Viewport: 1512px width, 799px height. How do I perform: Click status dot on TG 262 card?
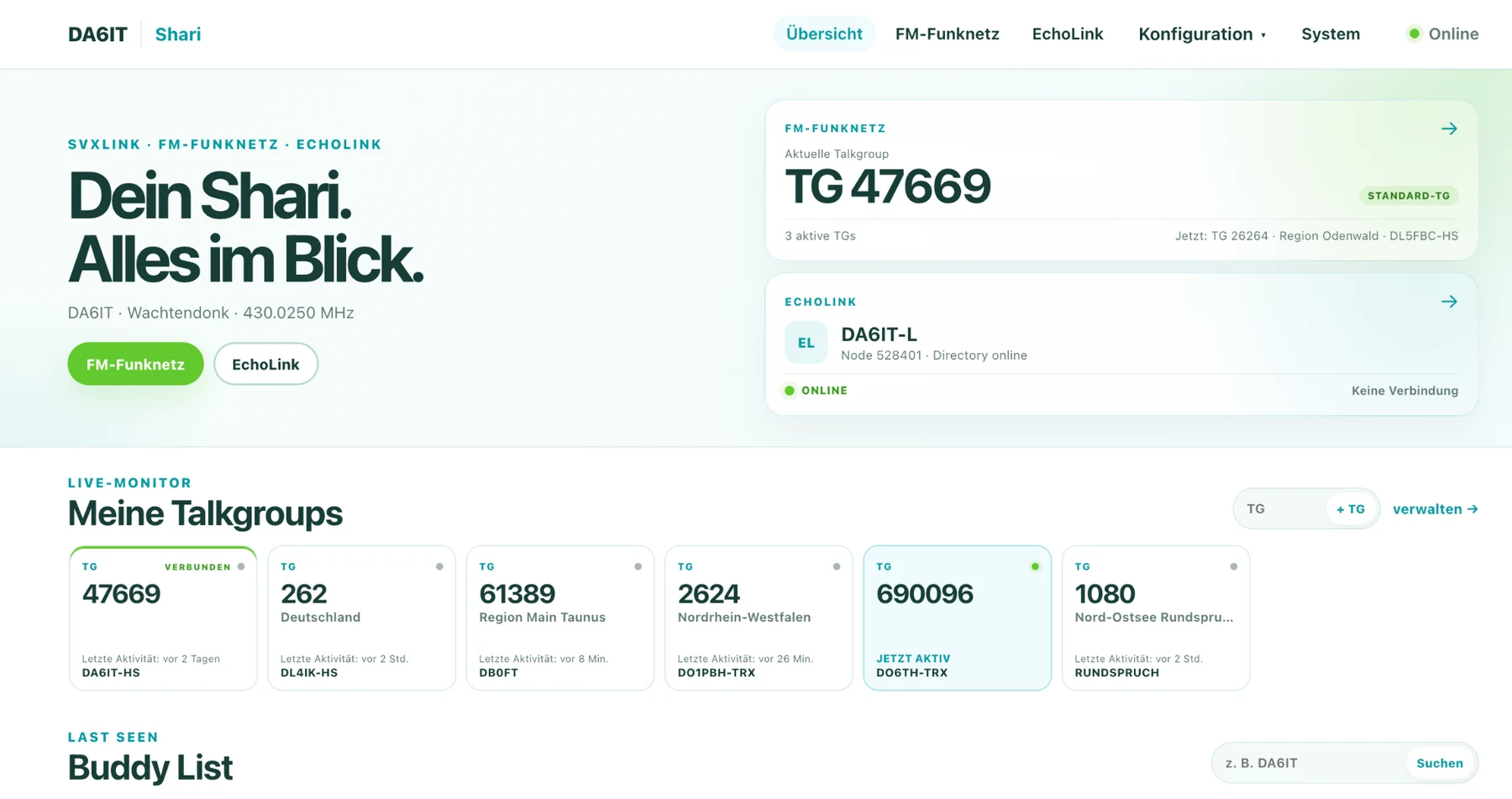pos(439,566)
